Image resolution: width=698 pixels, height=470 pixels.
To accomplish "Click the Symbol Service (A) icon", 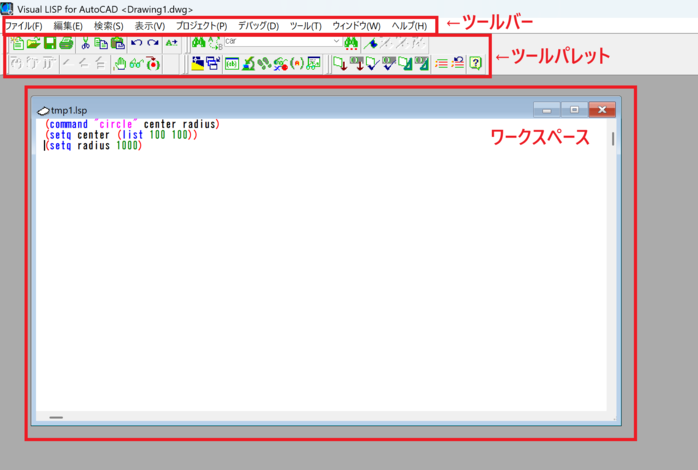I will 297,64.
